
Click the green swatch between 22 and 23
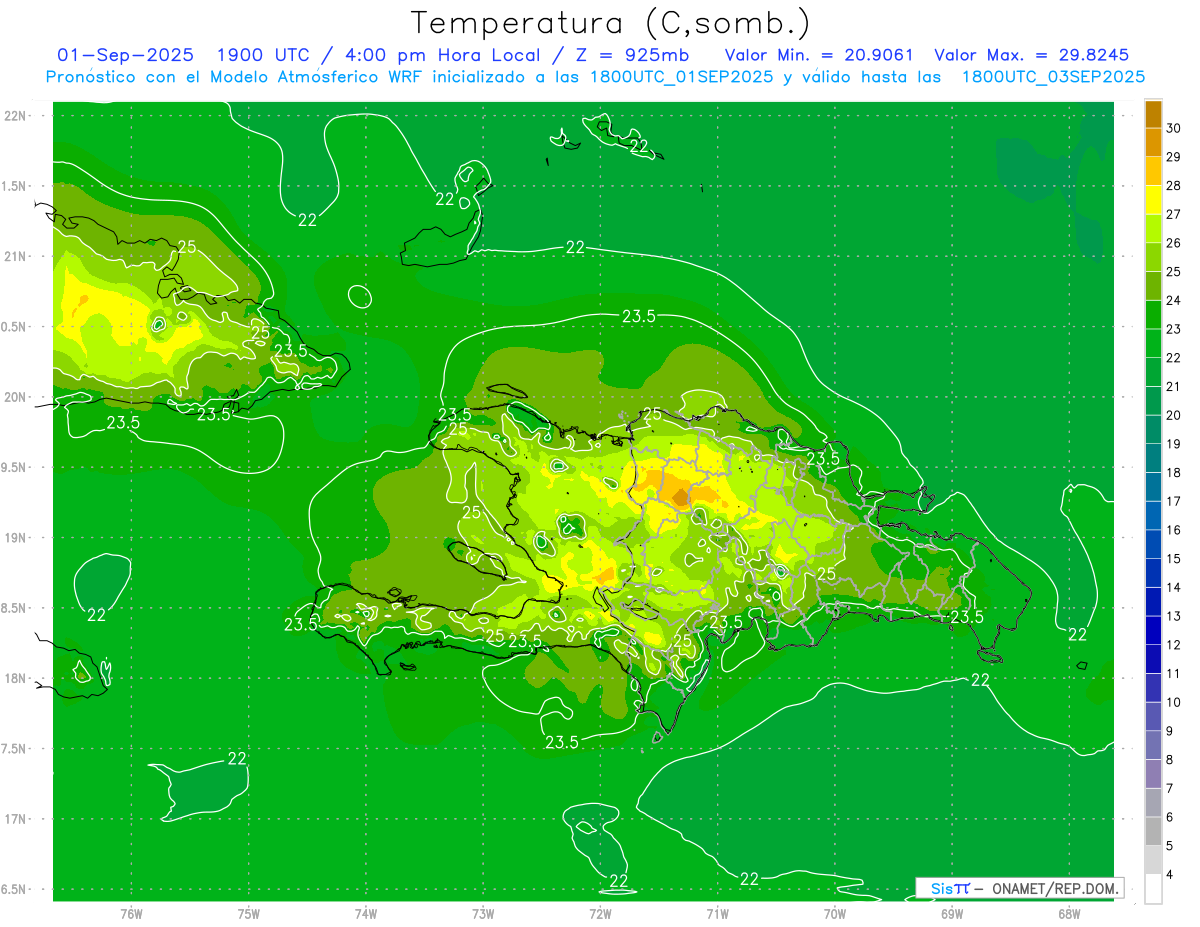coord(1153,343)
